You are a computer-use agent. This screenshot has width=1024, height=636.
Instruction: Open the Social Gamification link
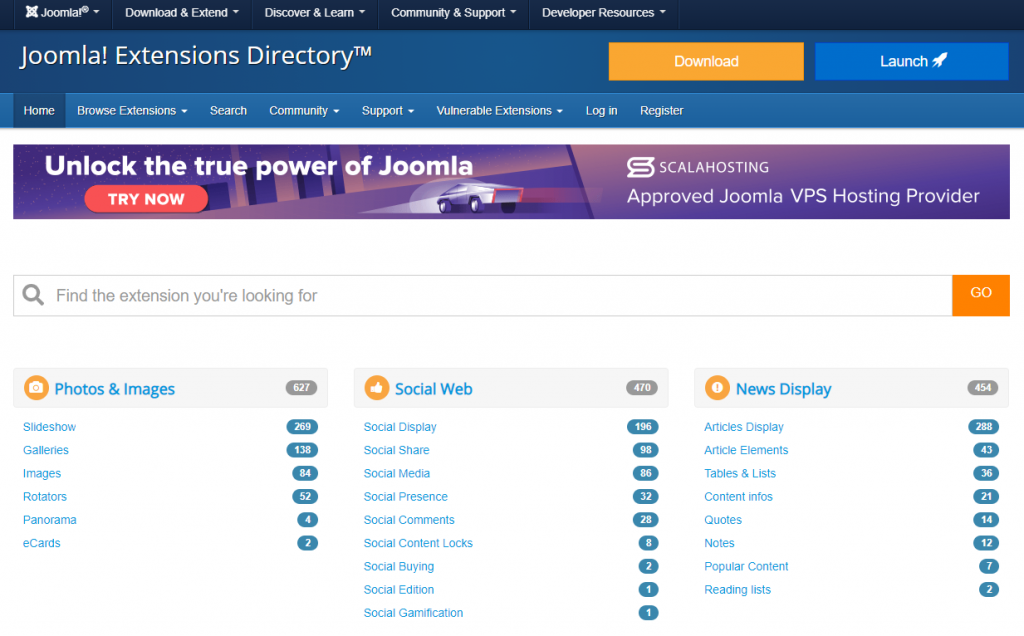tap(413, 612)
